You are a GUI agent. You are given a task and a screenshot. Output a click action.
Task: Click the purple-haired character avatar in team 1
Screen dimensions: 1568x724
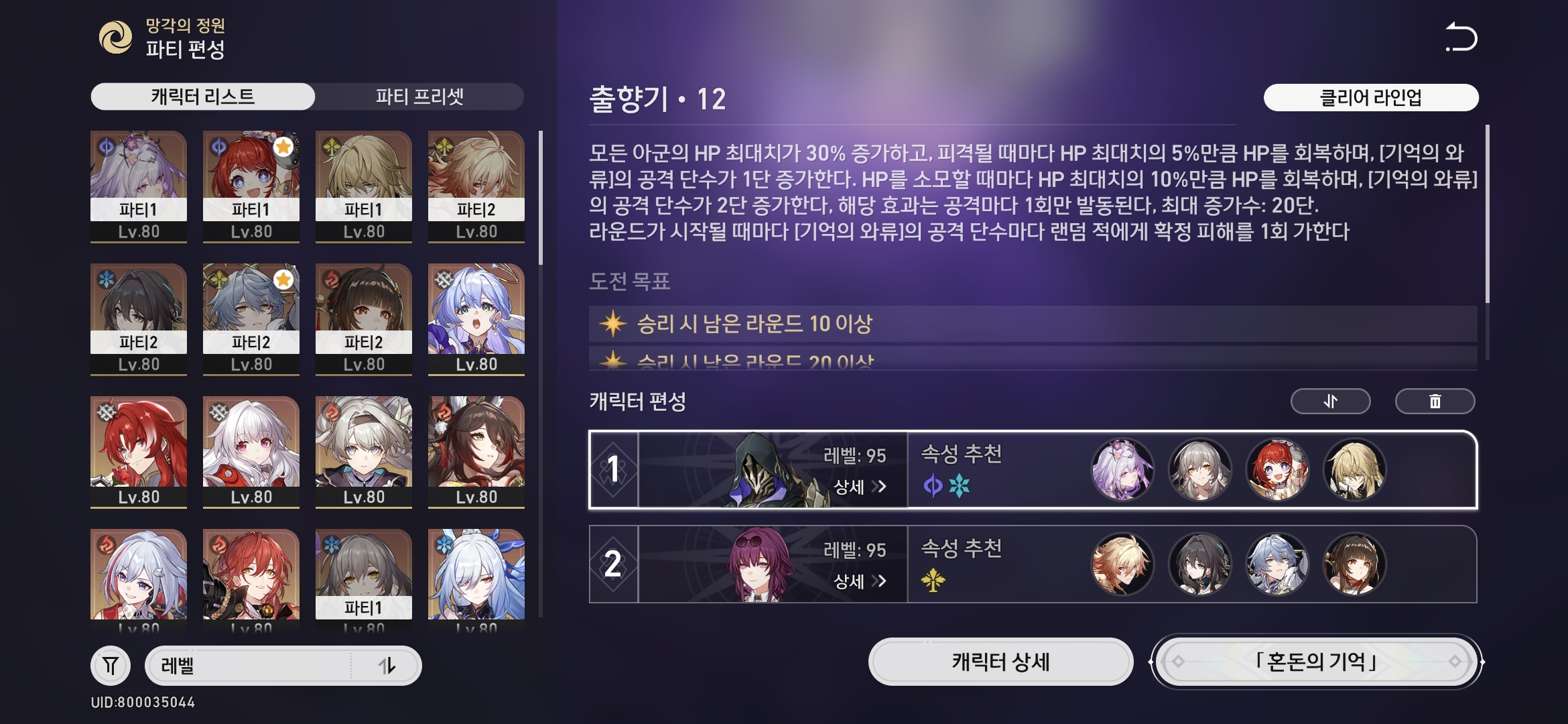click(x=1122, y=469)
